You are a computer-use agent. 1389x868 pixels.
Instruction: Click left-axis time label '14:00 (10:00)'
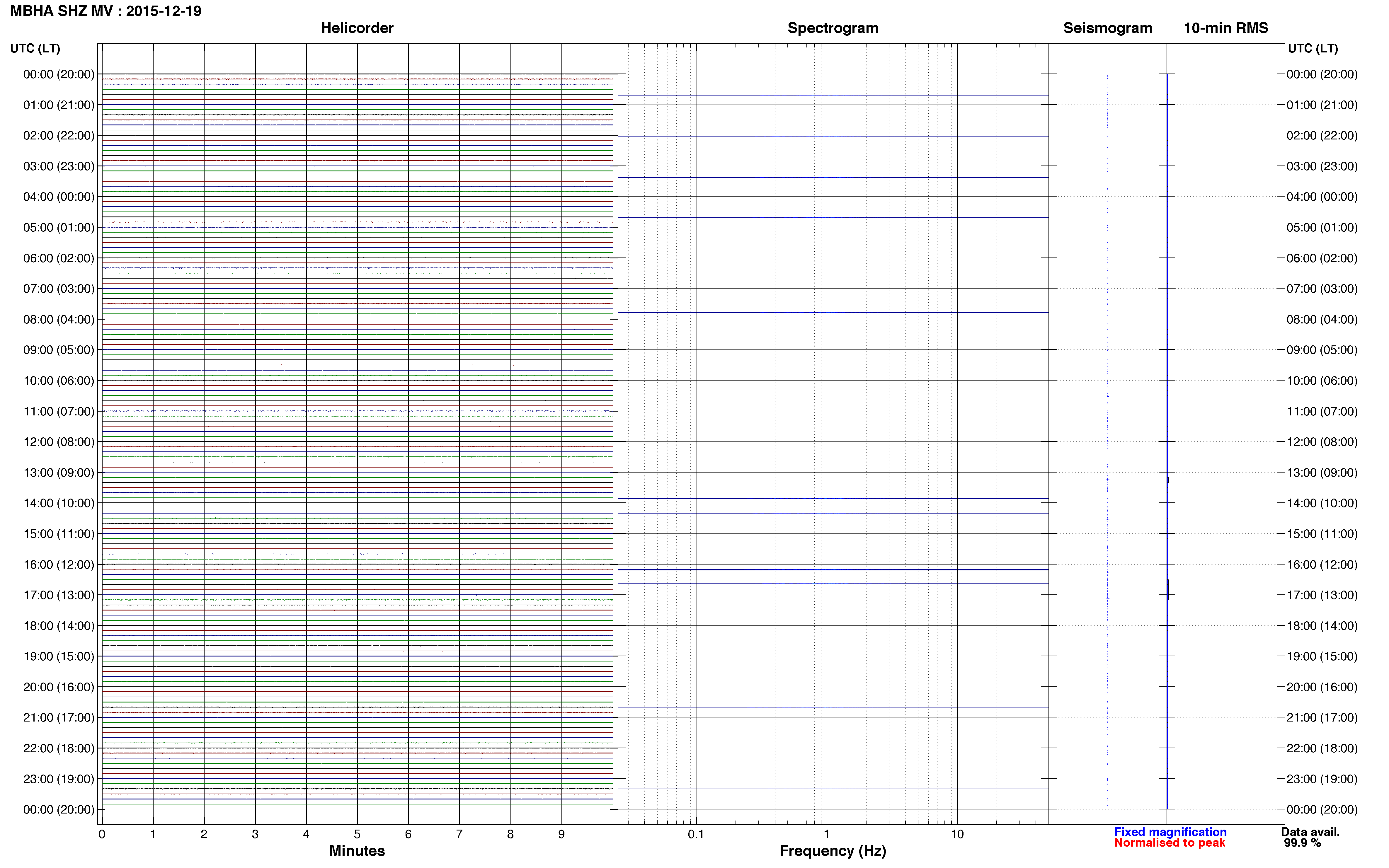tap(59, 504)
